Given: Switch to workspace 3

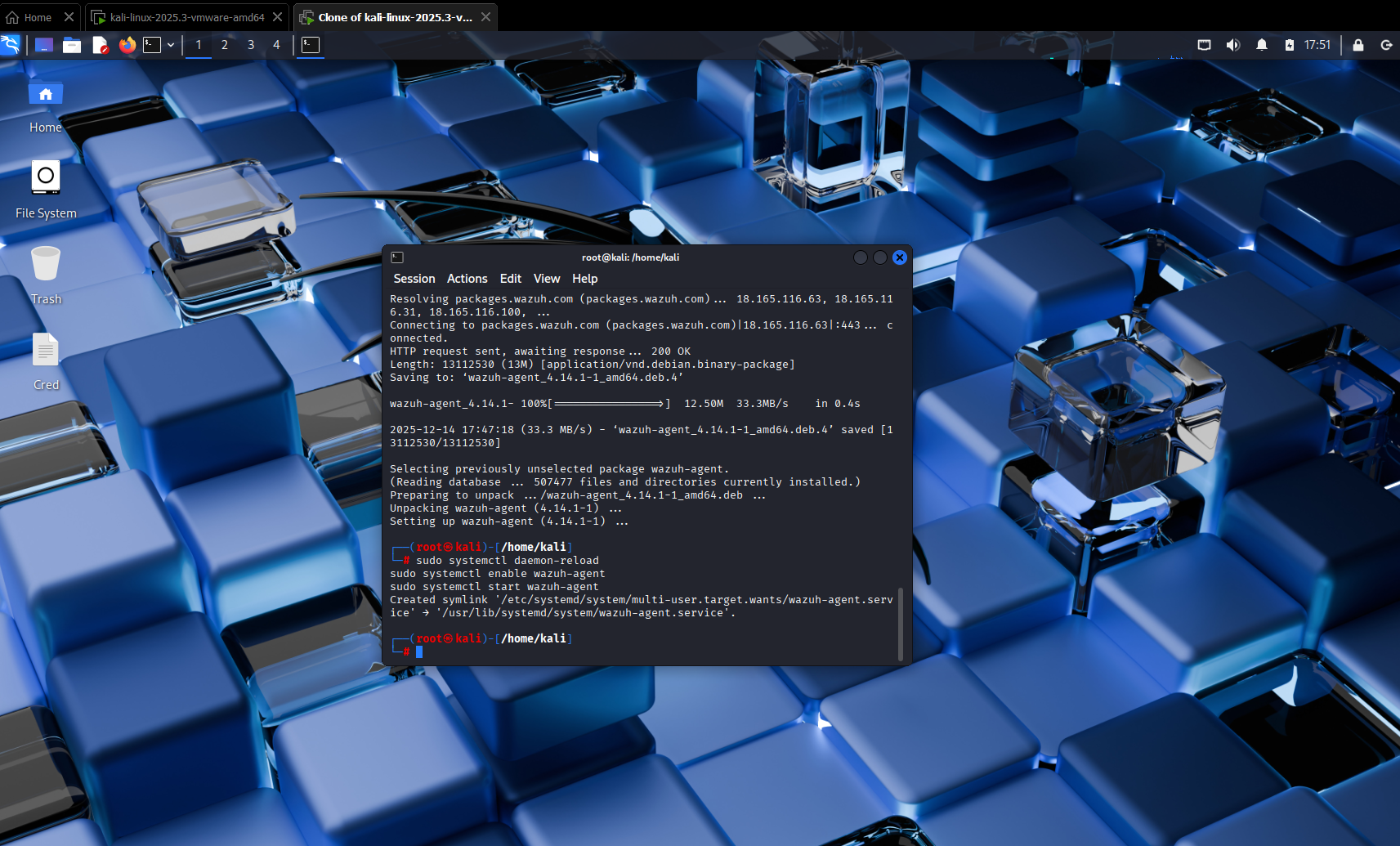Looking at the screenshot, I should (251, 45).
